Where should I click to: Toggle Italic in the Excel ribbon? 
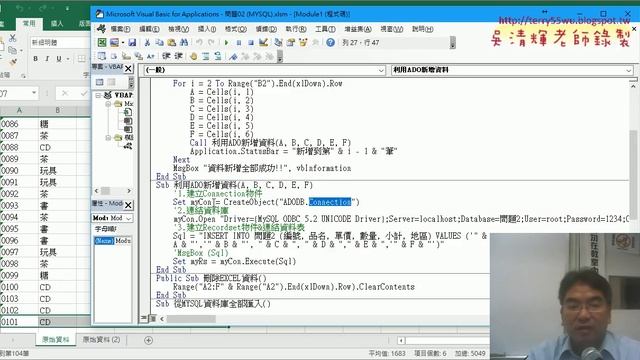click(x=47, y=59)
